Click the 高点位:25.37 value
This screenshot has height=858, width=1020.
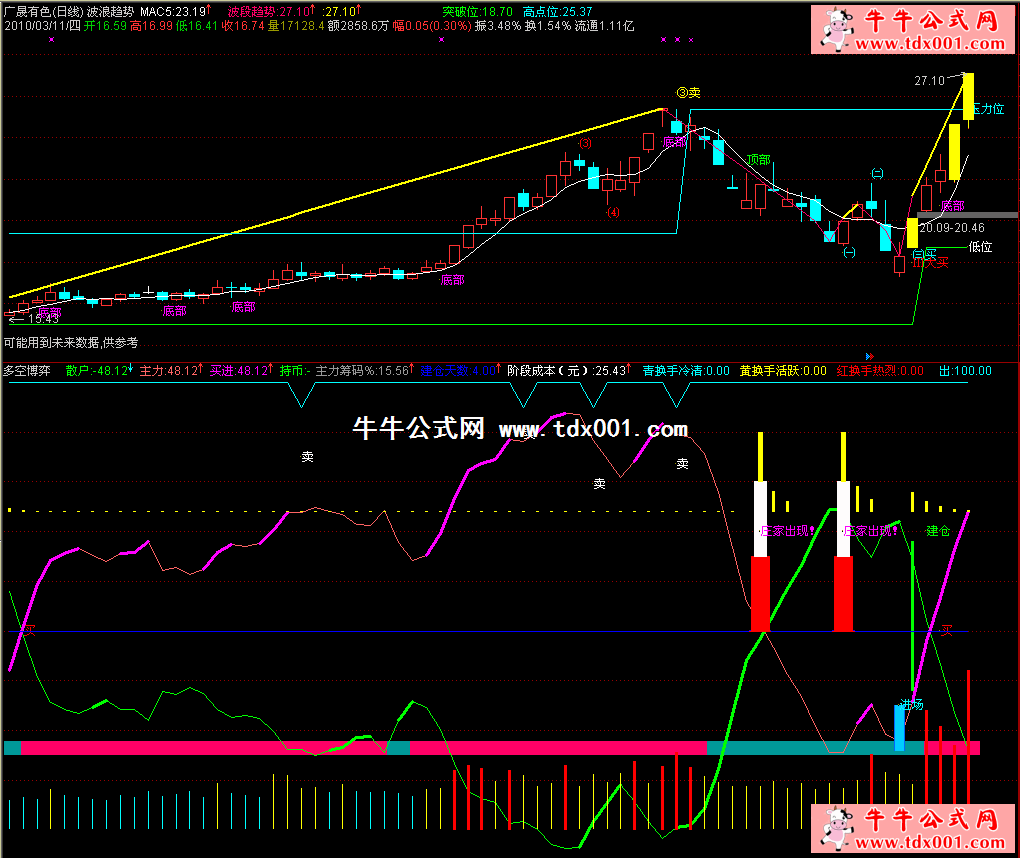coord(557,12)
